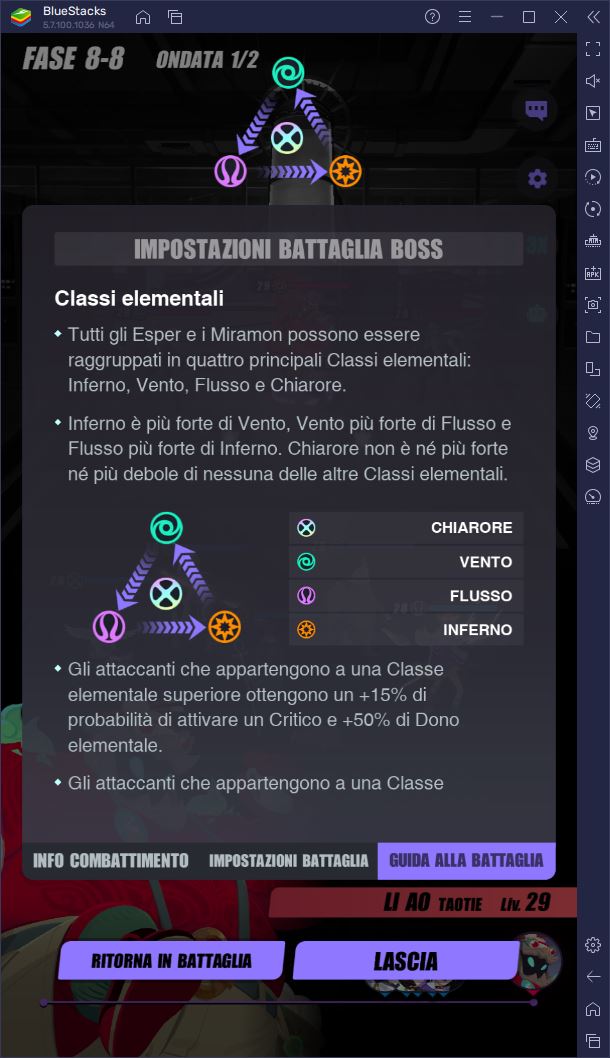Viewport: 610px width, 1058px height.
Task: Open the purple in-game settings gear
Action: (x=537, y=177)
